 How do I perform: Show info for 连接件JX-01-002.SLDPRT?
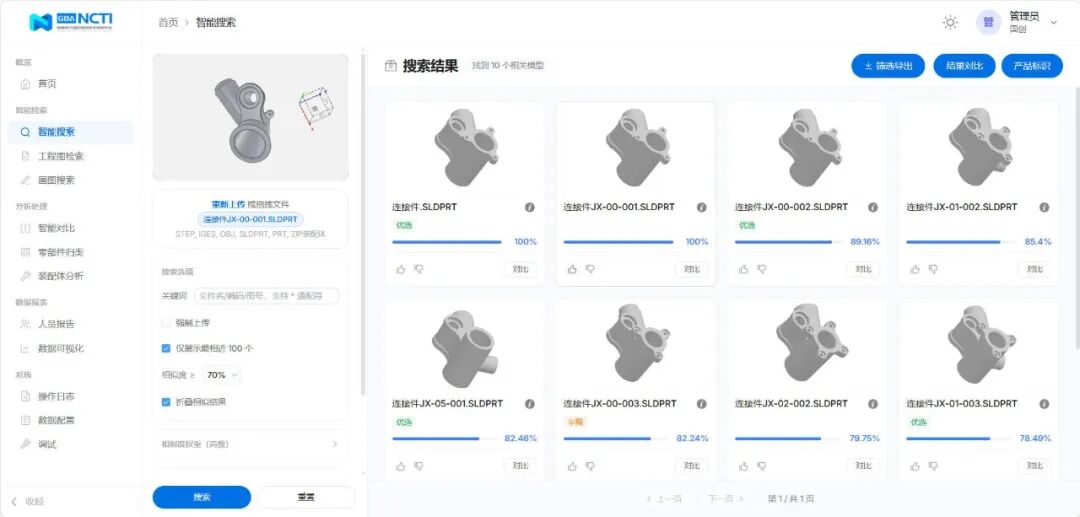tap(1044, 207)
